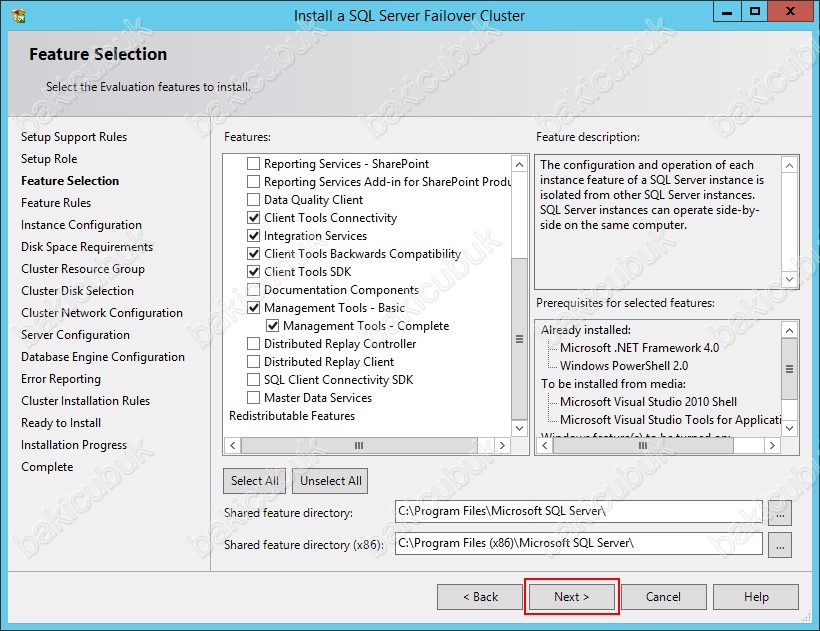Click Error Reporting step
The width and height of the screenshot is (820, 631).
[x=61, y=378]
